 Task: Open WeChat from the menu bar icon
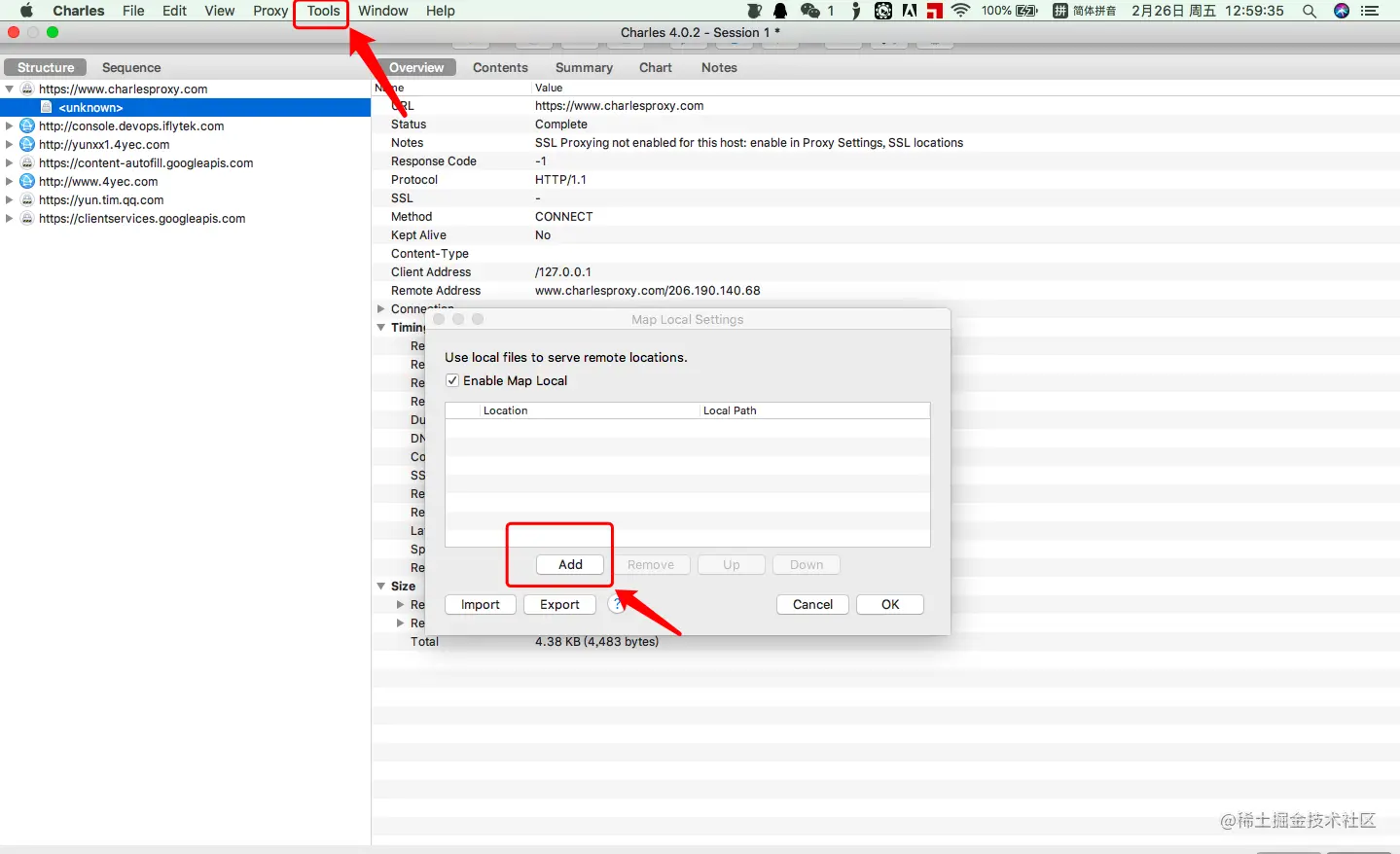809,11
